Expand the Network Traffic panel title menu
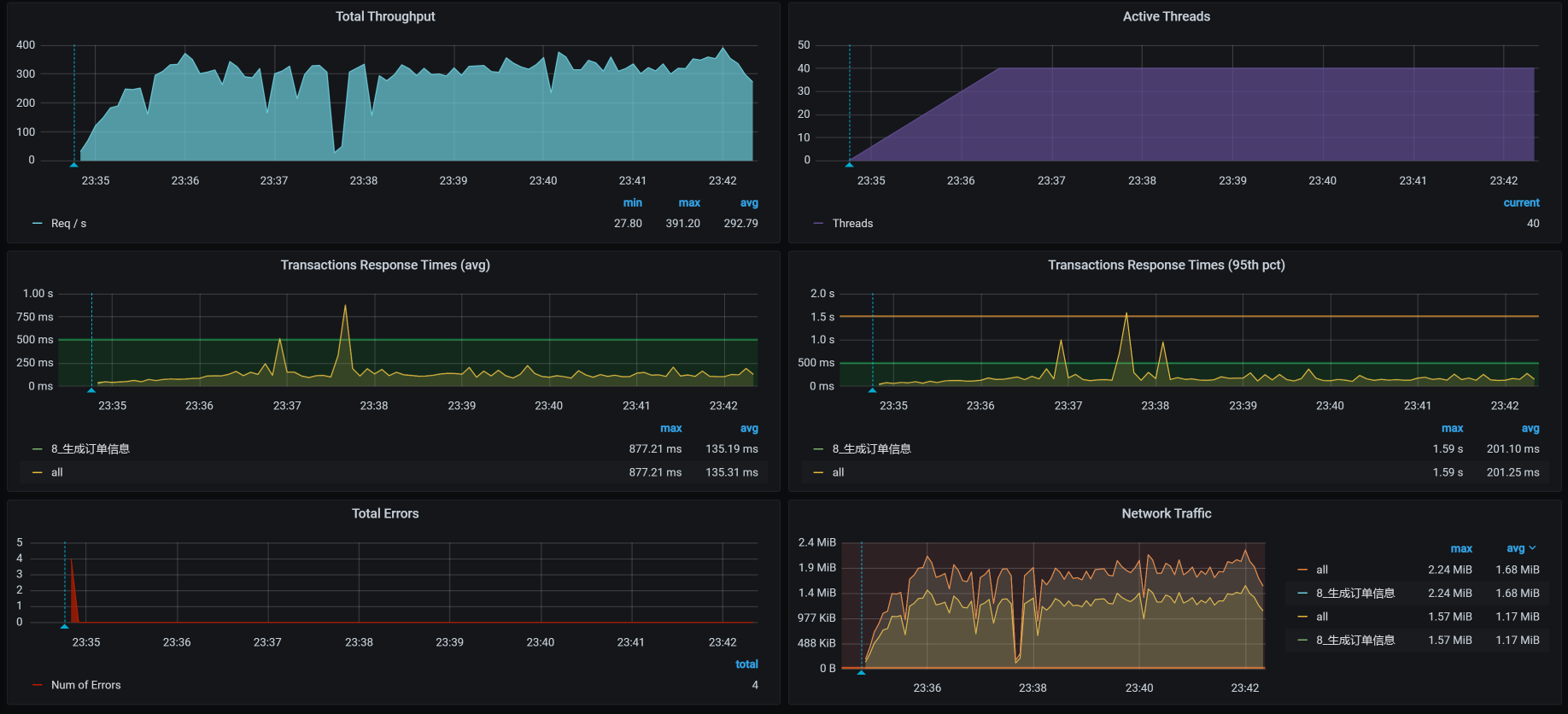Viewport: 1568px width, 714px height. coord(1166,513)
